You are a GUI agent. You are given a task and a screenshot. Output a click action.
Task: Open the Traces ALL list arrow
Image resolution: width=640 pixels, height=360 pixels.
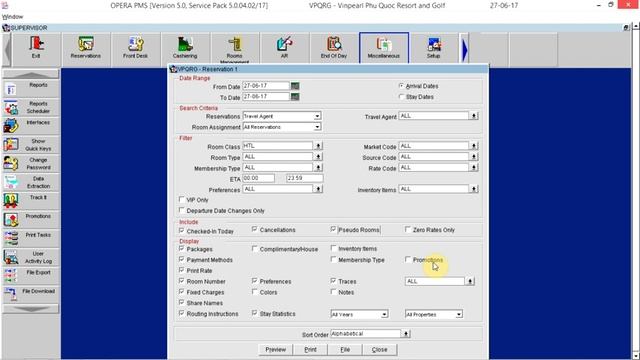point(470,281)
